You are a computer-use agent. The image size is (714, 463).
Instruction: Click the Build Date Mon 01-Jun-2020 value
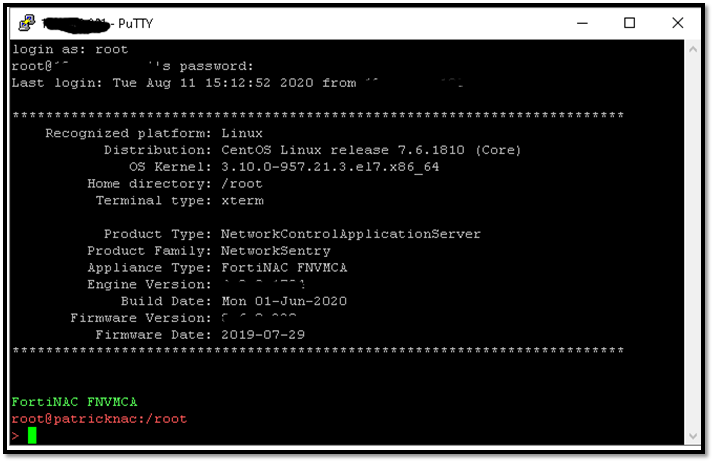click(x=284, y=301)
